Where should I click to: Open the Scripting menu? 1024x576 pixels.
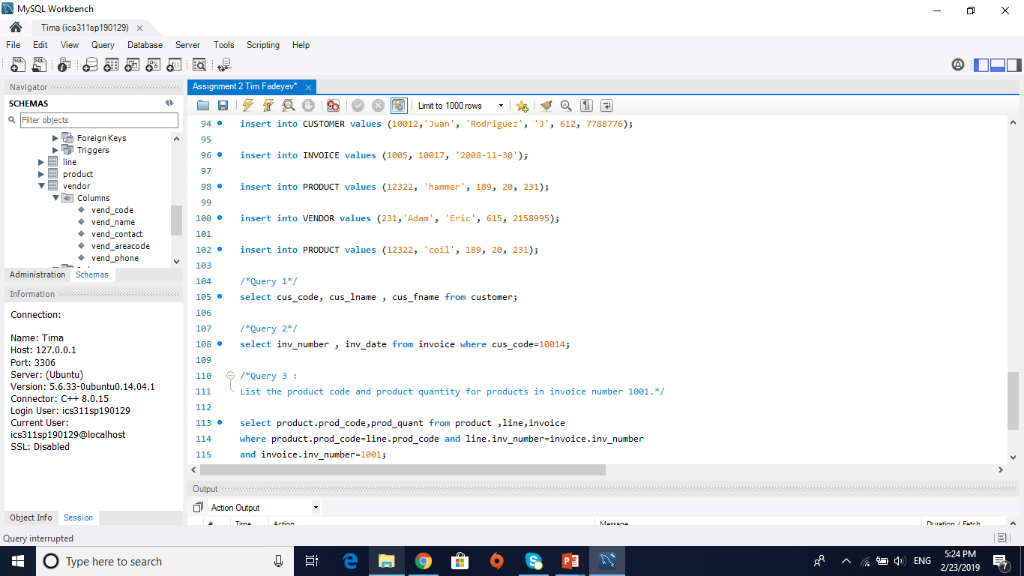pyautogui.click(x=263, y=45)
